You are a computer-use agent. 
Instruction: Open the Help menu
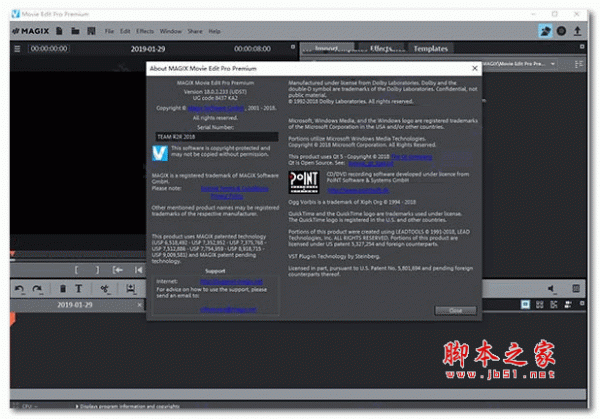point(214,31)
